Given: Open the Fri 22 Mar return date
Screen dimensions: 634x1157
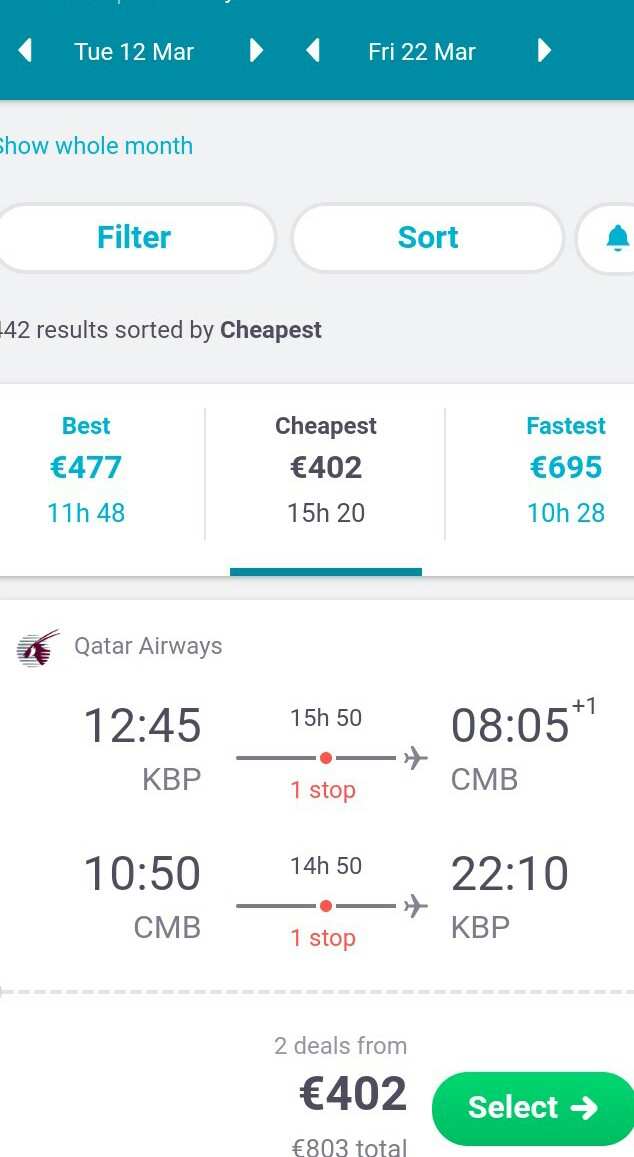Looking at the screenshot, I should click(x=422, y=52).
